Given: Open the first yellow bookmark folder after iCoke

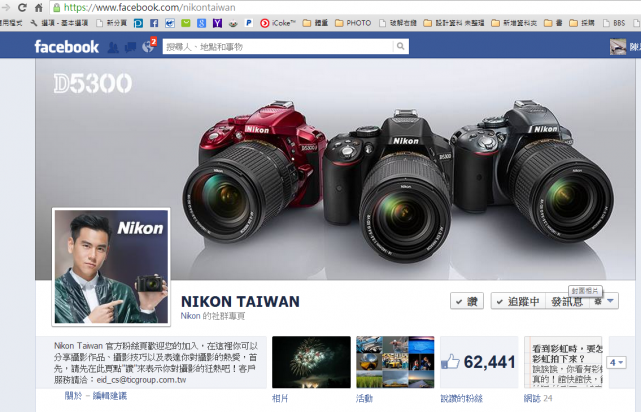Looking at the screenshot, I should [315, 23].
